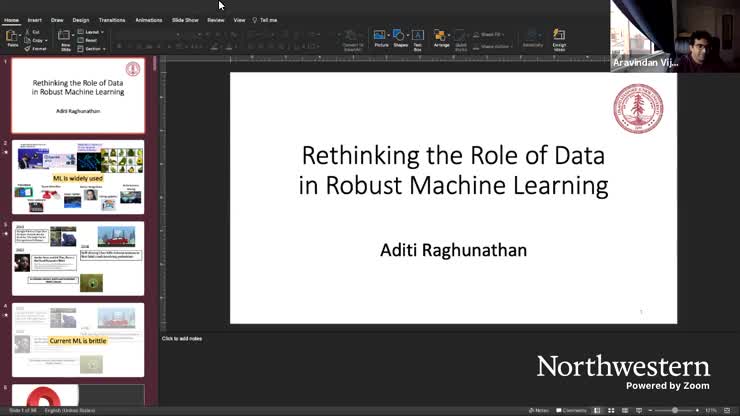Viewport: 740px width, 416px height.
Task: Open the Section dropdown
Action: (92, 49)
